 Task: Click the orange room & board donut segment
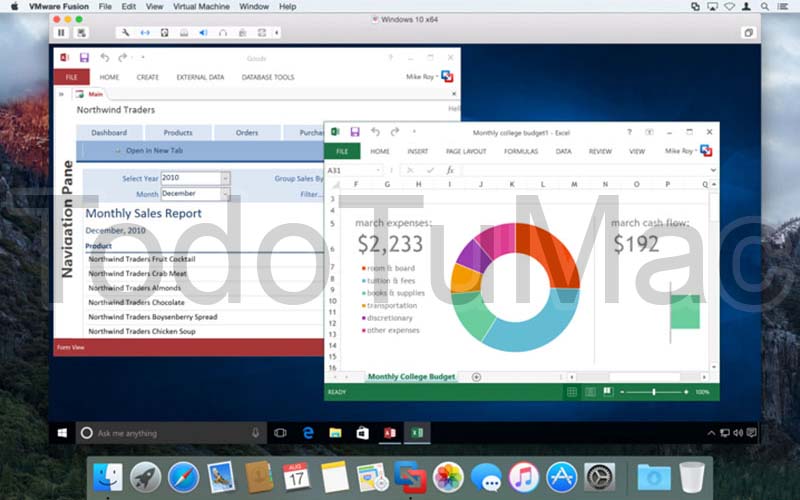tap(551, 255)
